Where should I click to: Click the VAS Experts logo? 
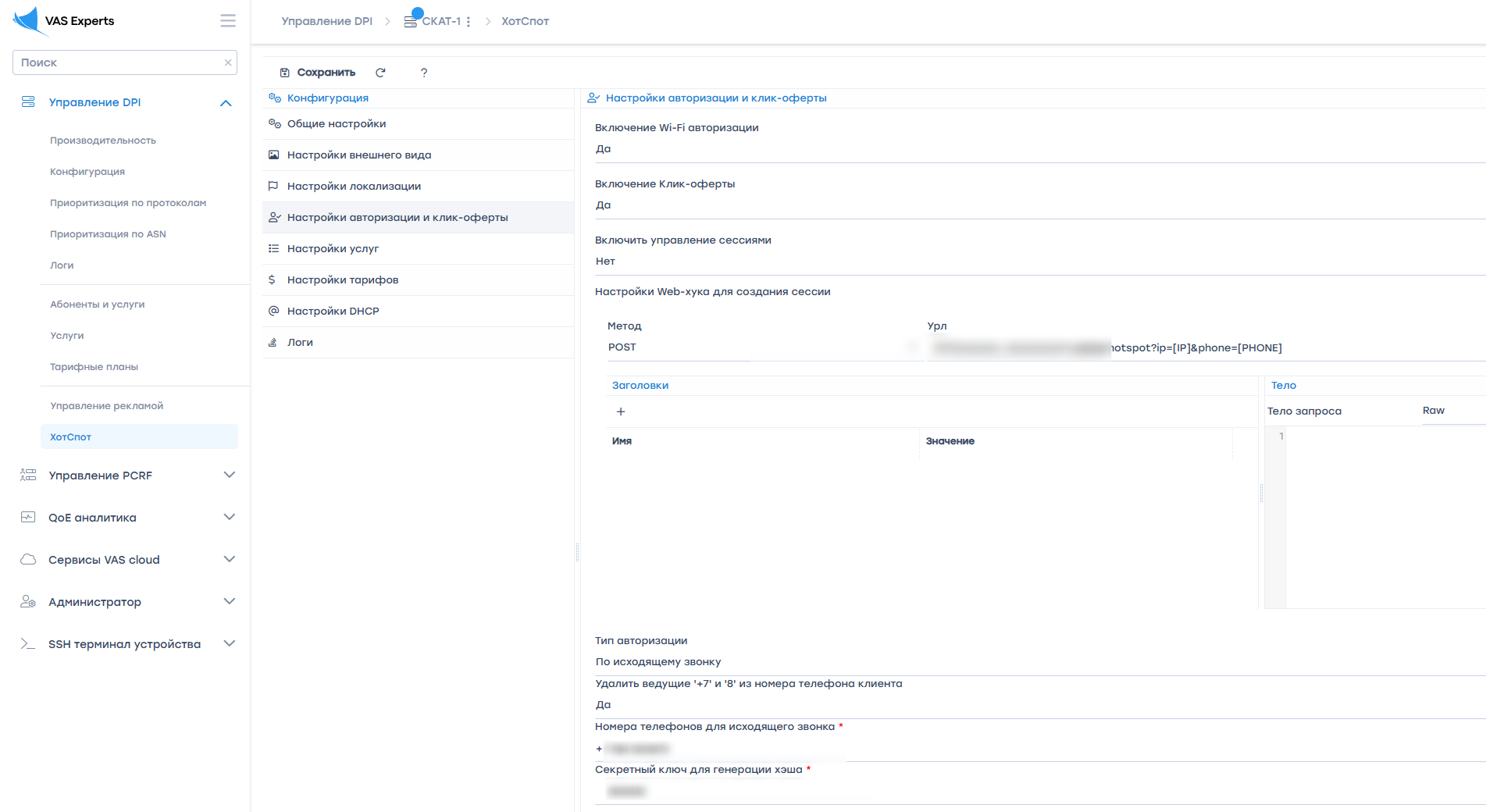pos(64,21)
